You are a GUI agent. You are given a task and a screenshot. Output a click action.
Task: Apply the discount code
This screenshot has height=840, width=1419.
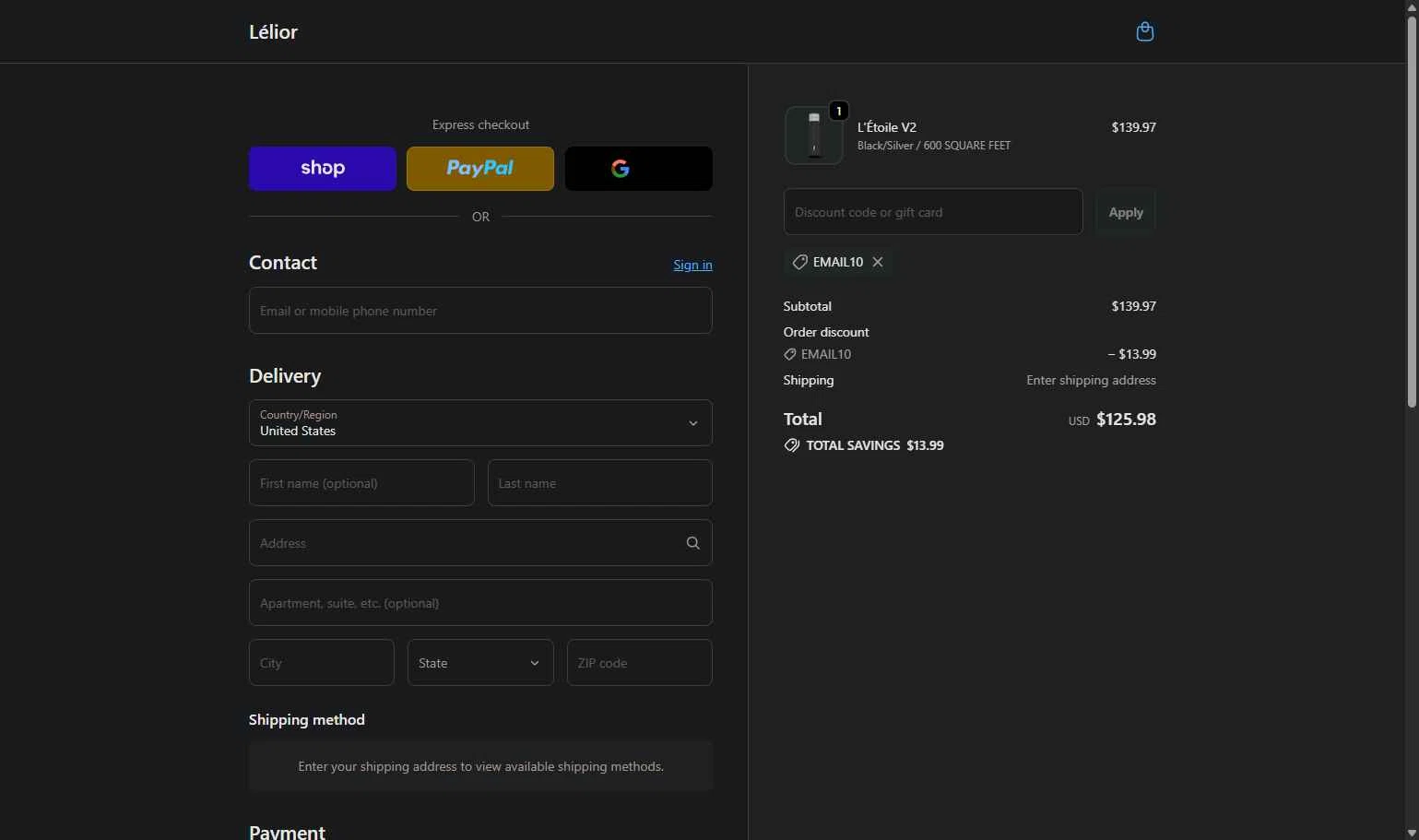coord(1126,212)
